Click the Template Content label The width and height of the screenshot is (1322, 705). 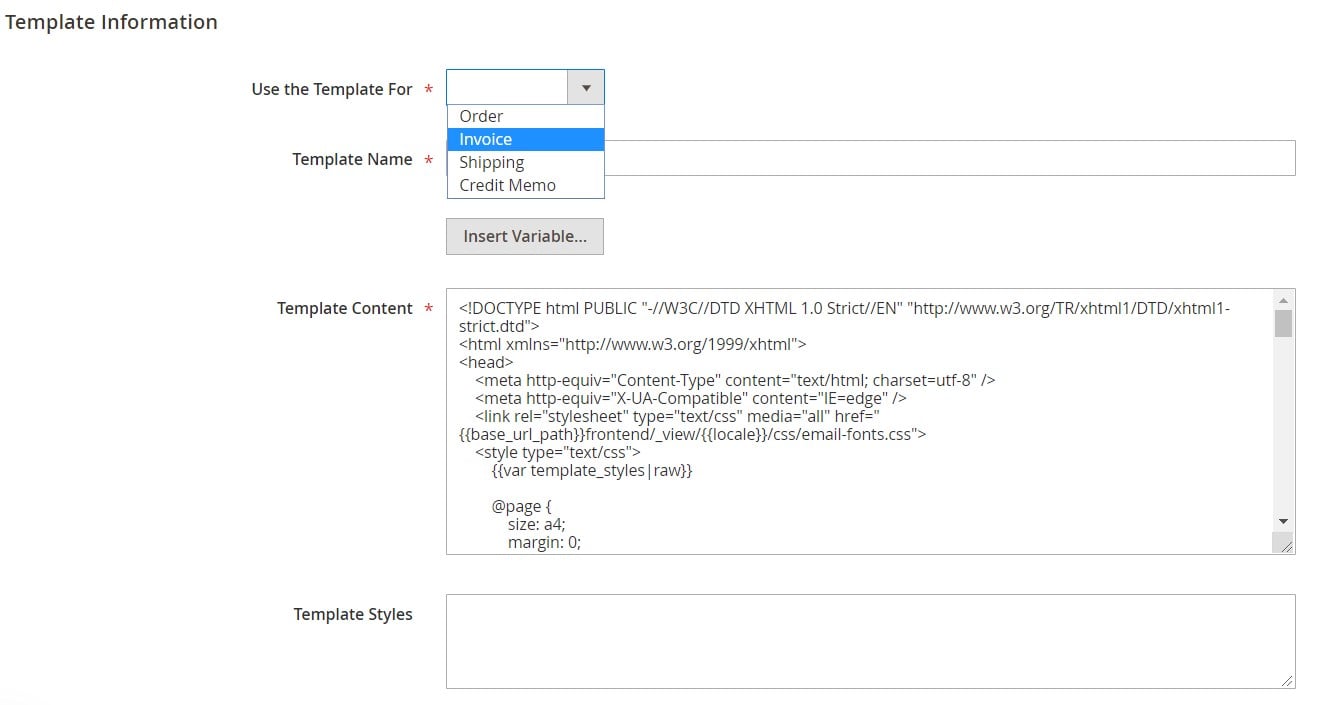[345, 308]
